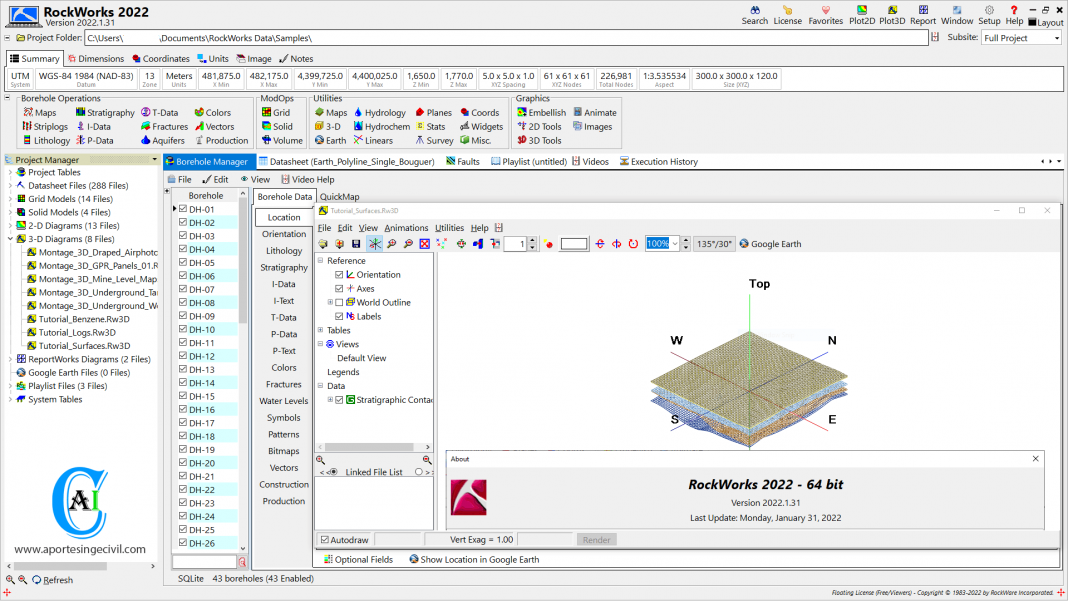The width and height of the screenshot is (1068, 601).
Task: Click the save disk icon in 3D viewer
Action: tap(356, 243)
